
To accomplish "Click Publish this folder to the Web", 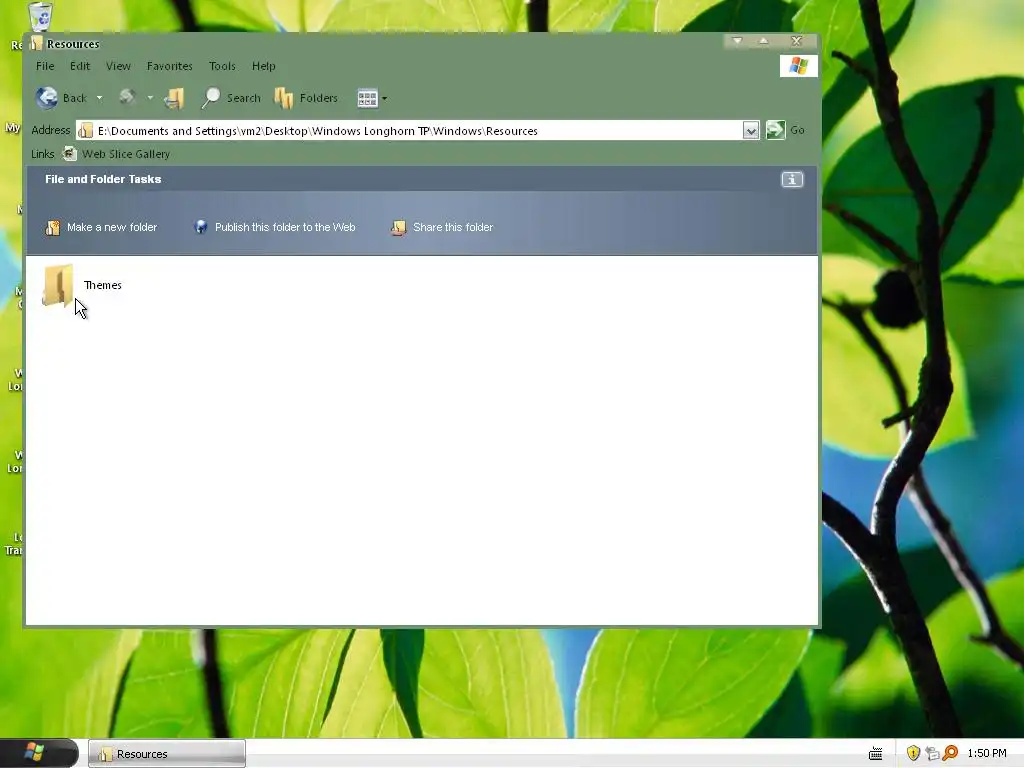I will coord(275,227).
